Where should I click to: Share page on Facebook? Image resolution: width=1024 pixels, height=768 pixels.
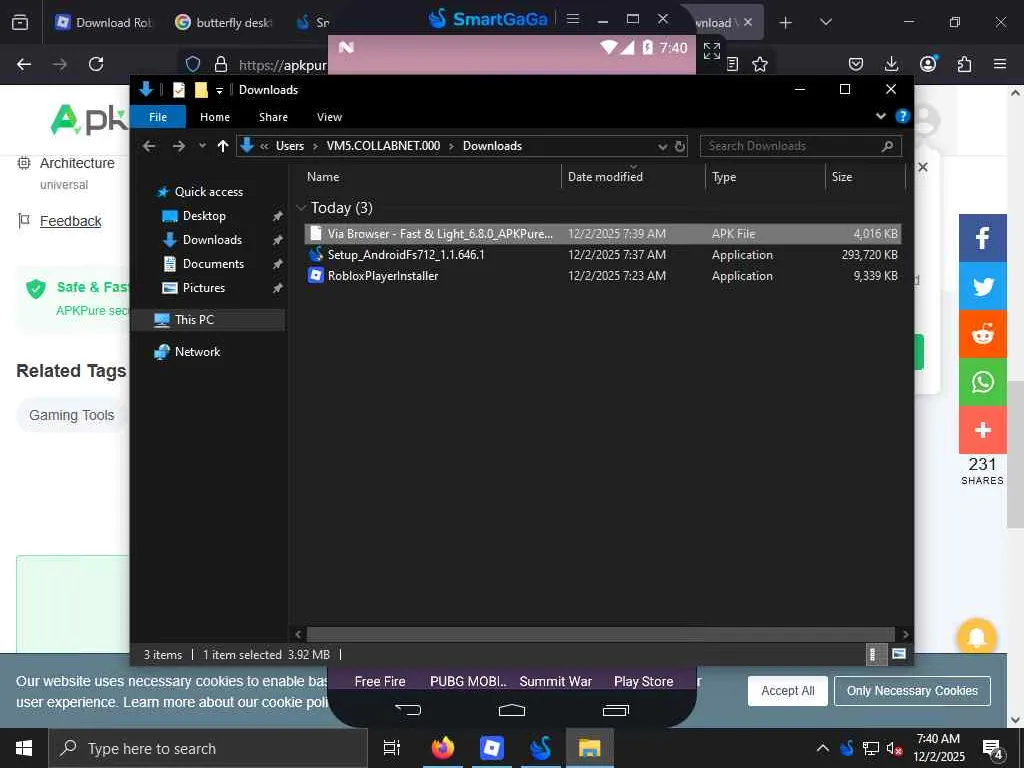[982, 238]
